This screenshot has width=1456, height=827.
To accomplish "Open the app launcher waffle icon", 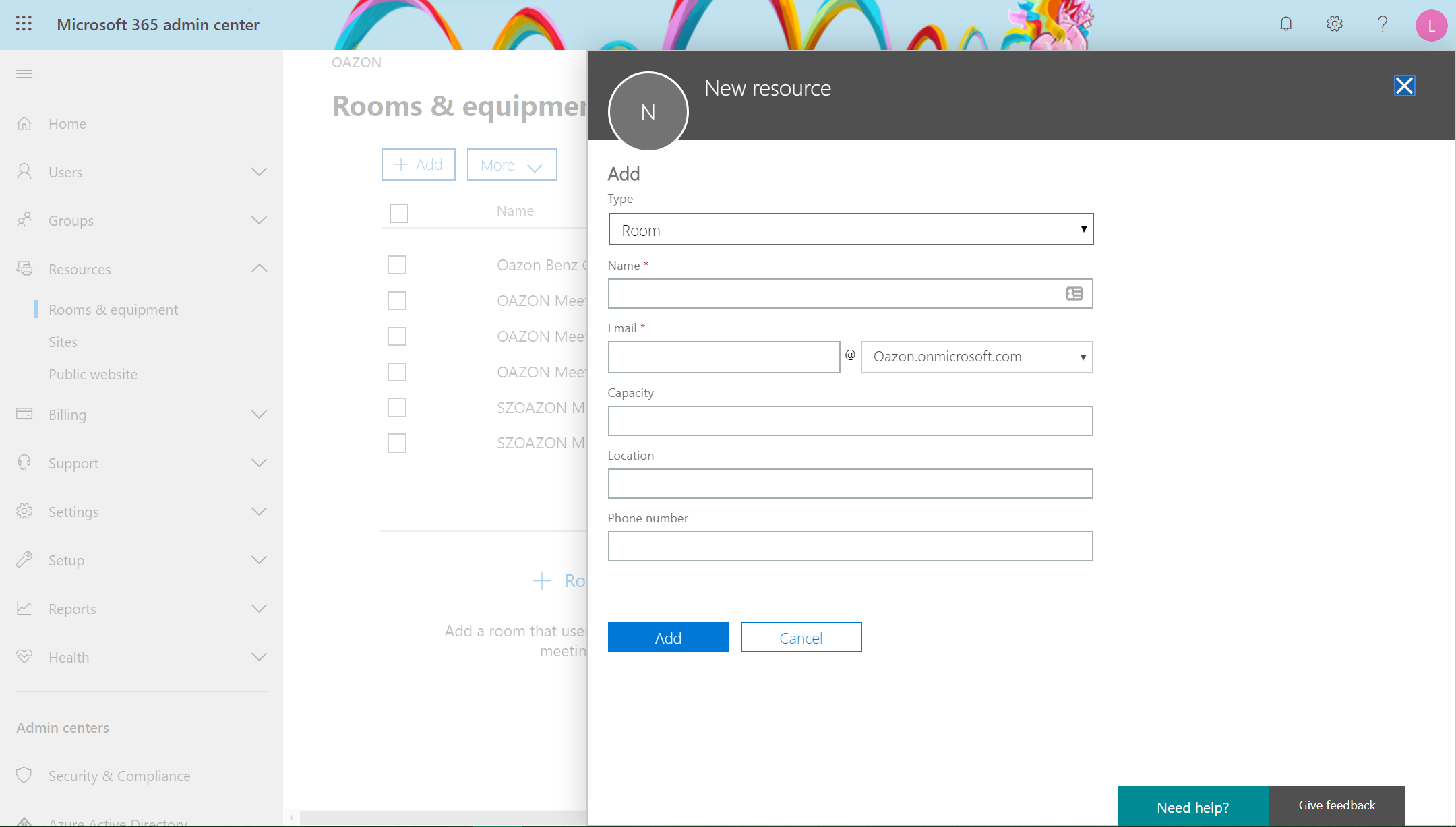I will (x=24, y=24).
